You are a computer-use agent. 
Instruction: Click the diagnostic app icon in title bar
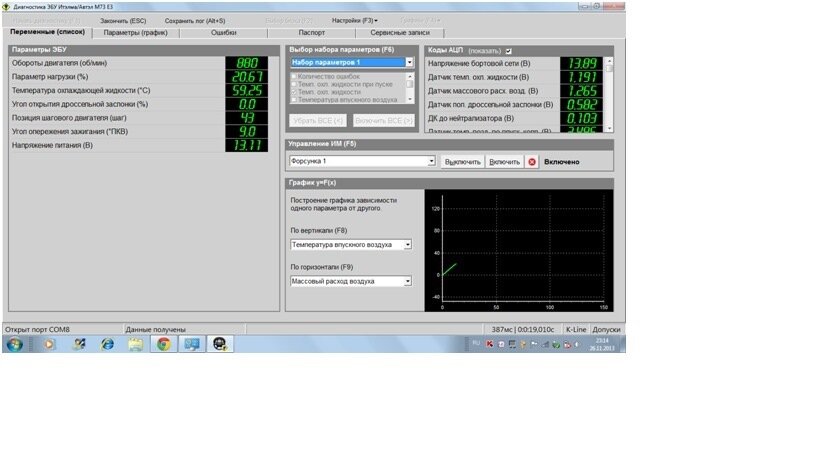(x=6, y=7)
